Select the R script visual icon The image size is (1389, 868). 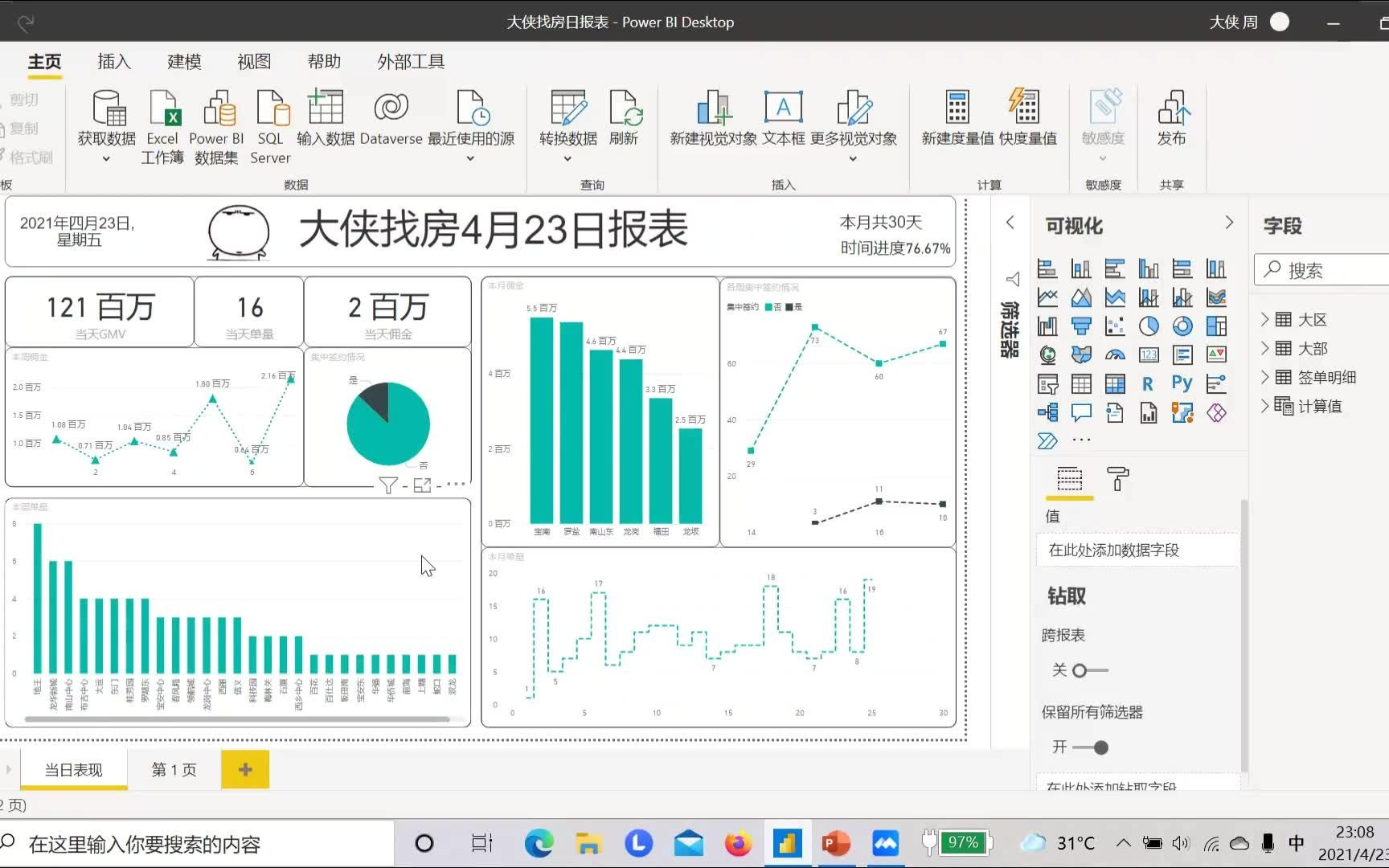1148,383
